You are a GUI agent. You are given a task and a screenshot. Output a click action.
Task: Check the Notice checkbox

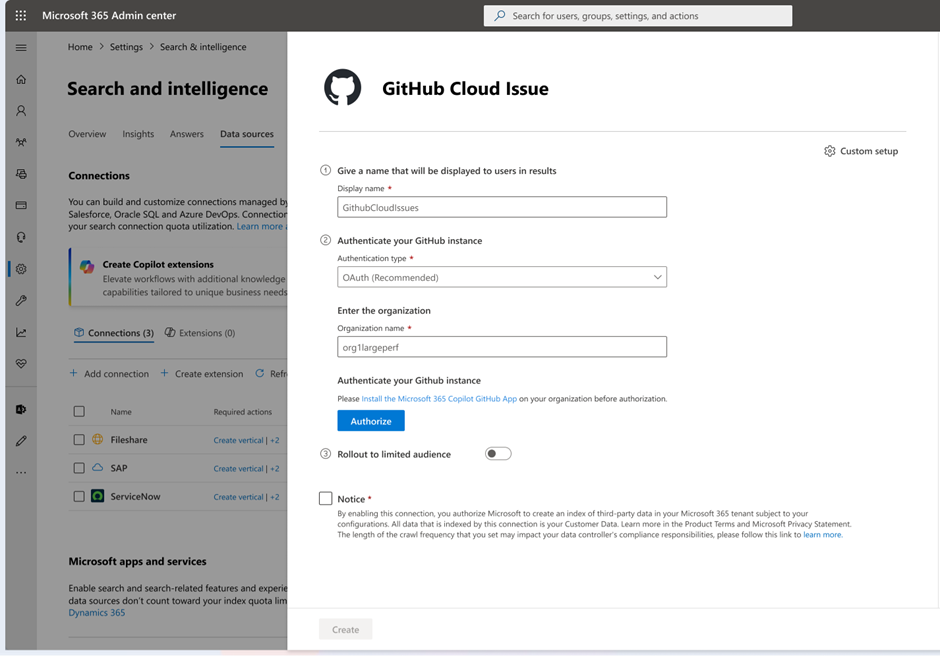coord(326,498)
